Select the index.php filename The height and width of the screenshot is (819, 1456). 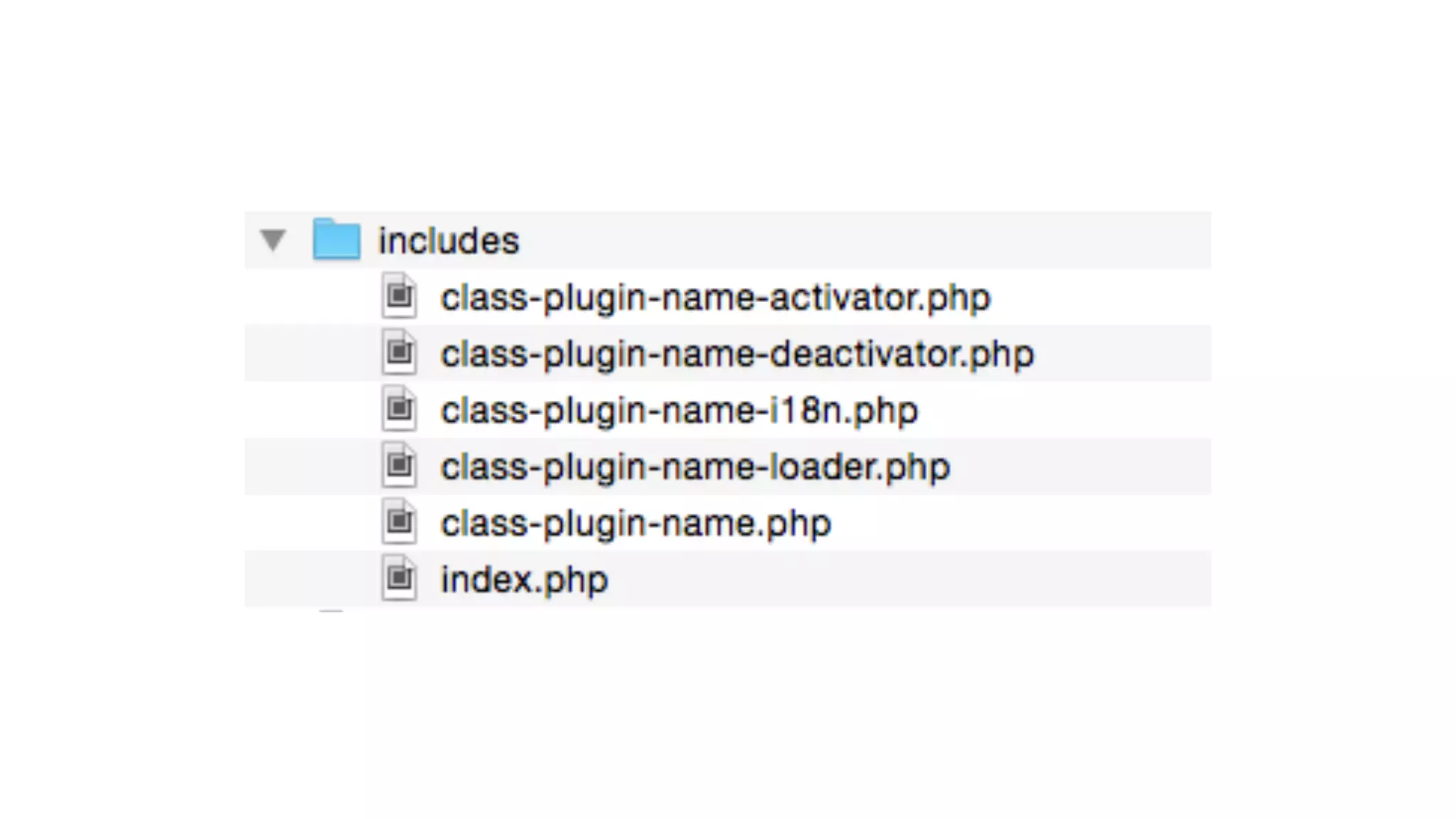coord(524,580)
